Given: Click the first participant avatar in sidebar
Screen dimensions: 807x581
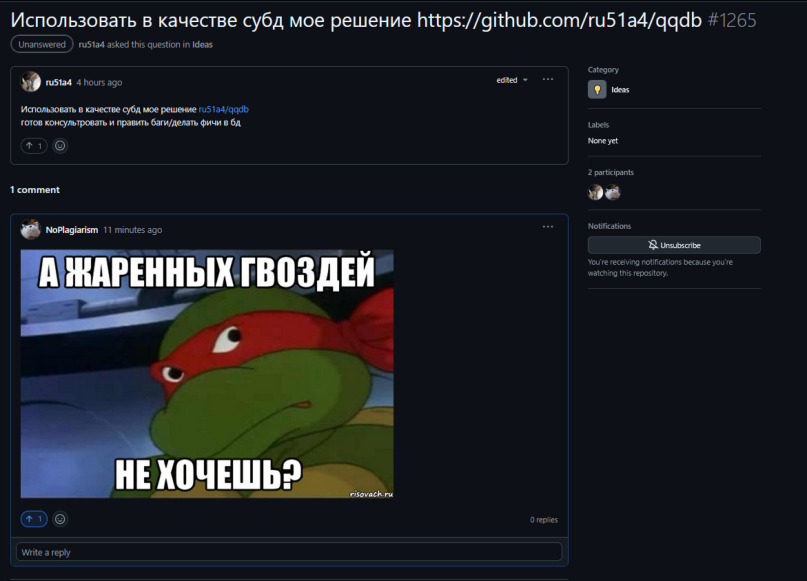Looking at the screenshot, I should pos(595,192).
